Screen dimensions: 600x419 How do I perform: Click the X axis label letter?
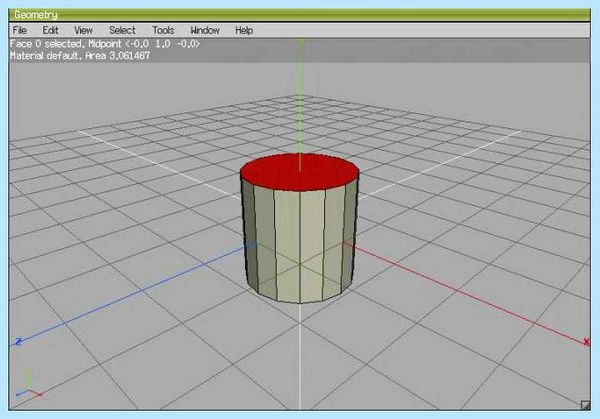[586, 342]
